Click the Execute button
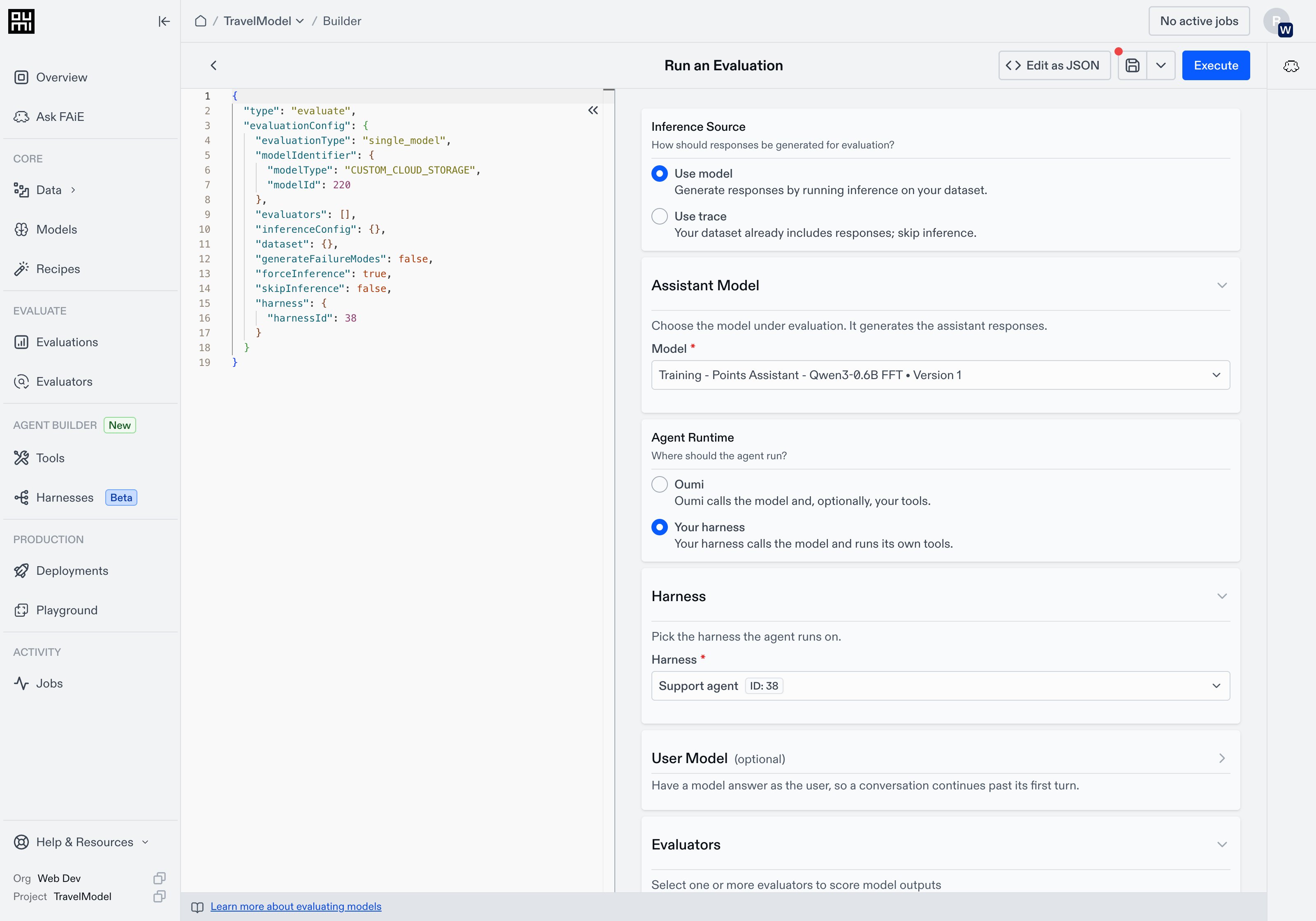The image size is (1316, 921). point(1216,65)
